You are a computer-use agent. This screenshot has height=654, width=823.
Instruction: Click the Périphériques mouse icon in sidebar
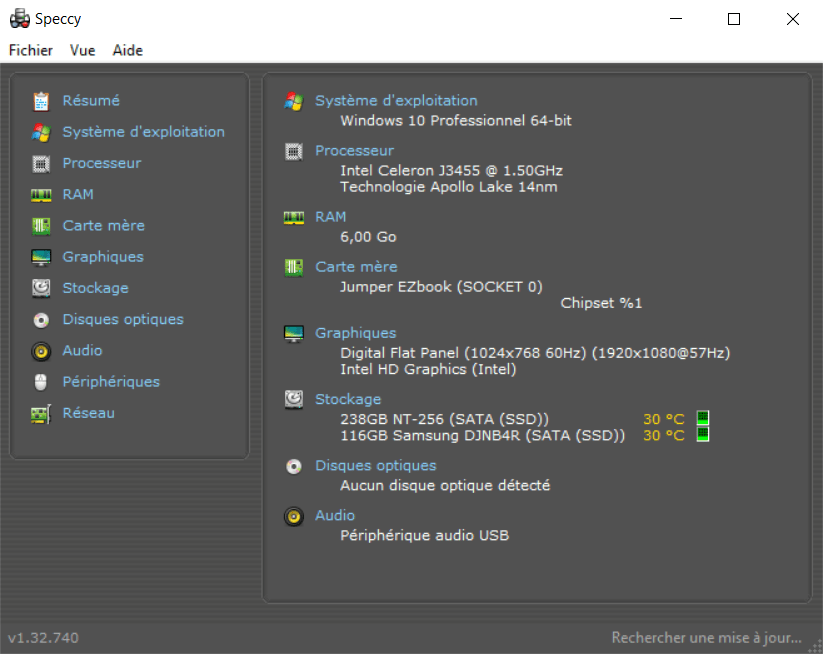pos(40,382)
